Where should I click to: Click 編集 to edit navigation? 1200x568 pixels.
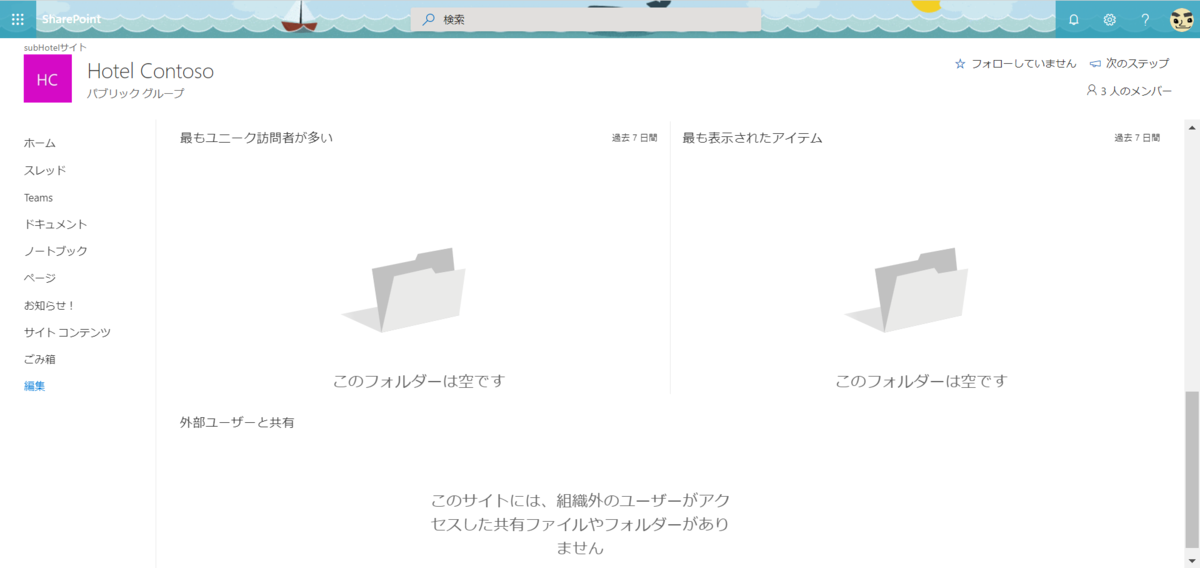[x=34, y=386]
